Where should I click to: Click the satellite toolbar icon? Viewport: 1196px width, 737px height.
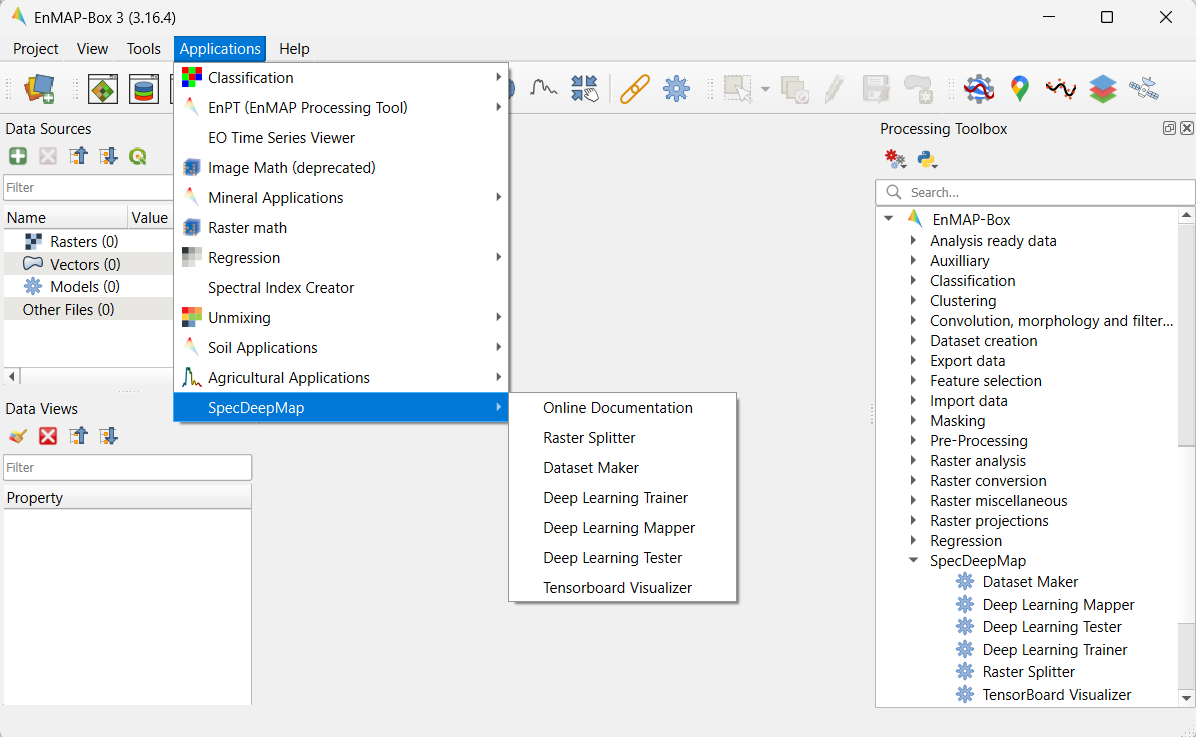point(1143,89)
